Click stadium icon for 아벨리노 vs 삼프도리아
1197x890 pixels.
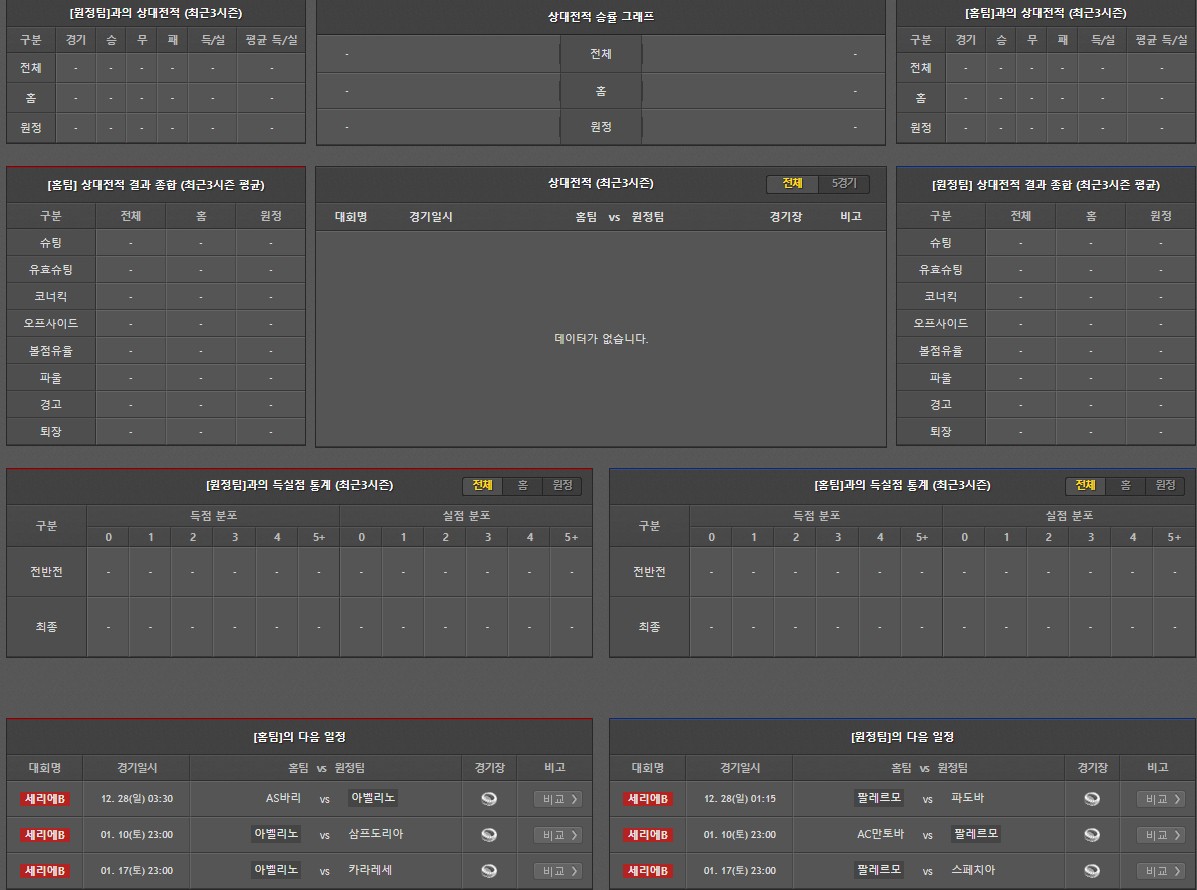click(x=489, y=835)
